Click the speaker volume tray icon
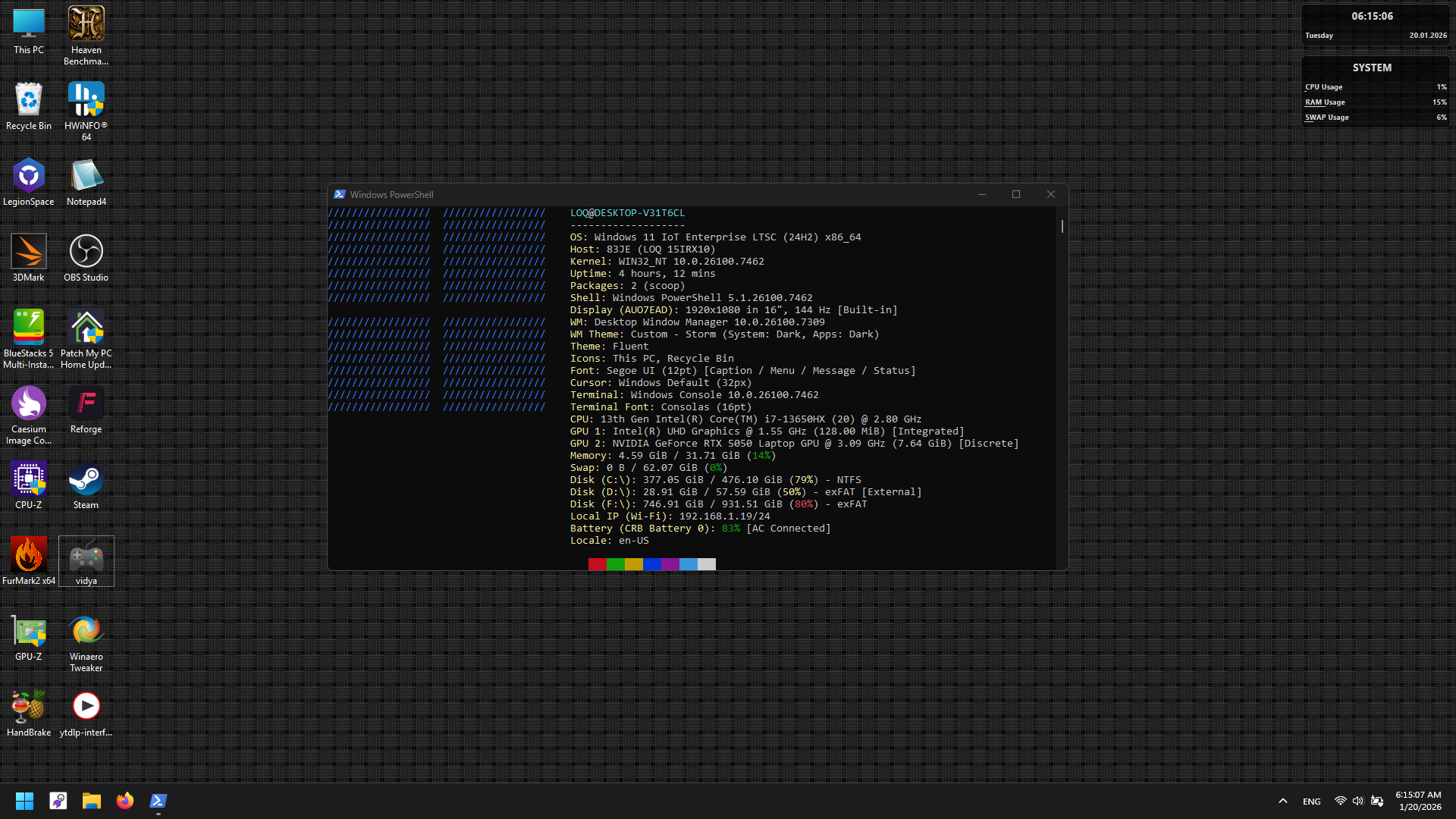Image resolution: width=1456 pixels, height=819 pixels. pos(1358,801)
